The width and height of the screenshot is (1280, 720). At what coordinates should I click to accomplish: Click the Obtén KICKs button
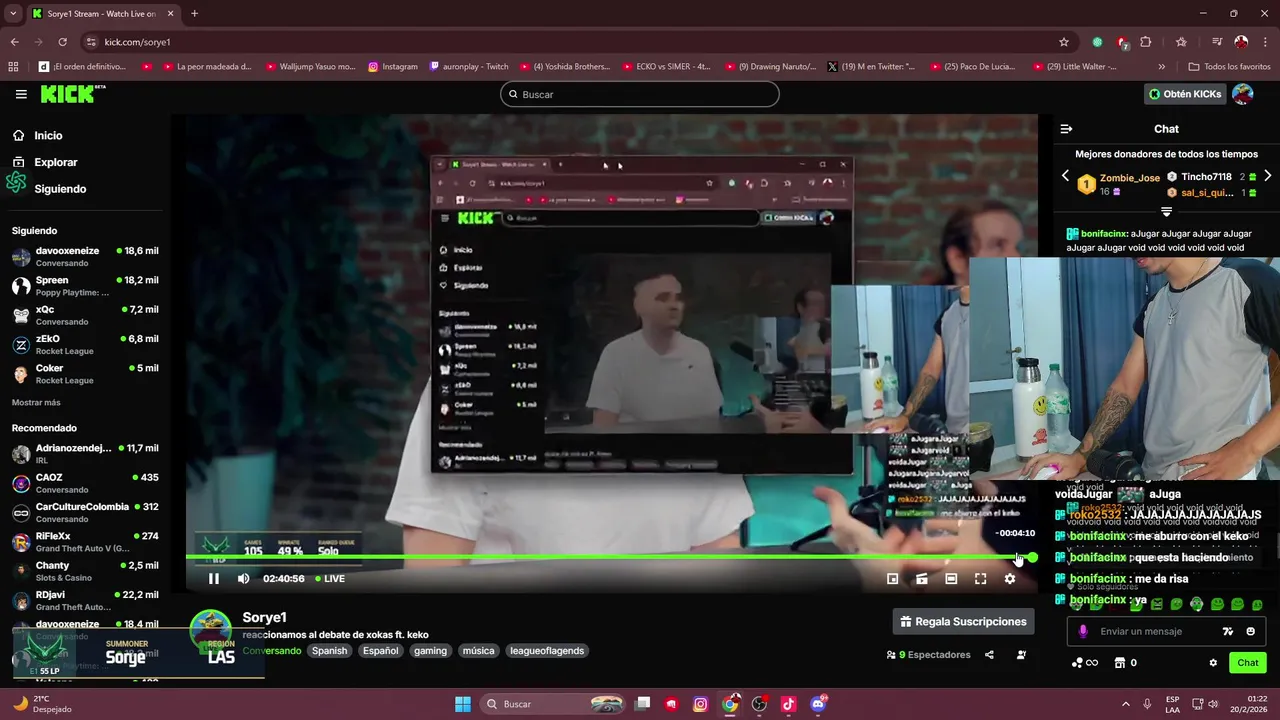[1185, 94]
